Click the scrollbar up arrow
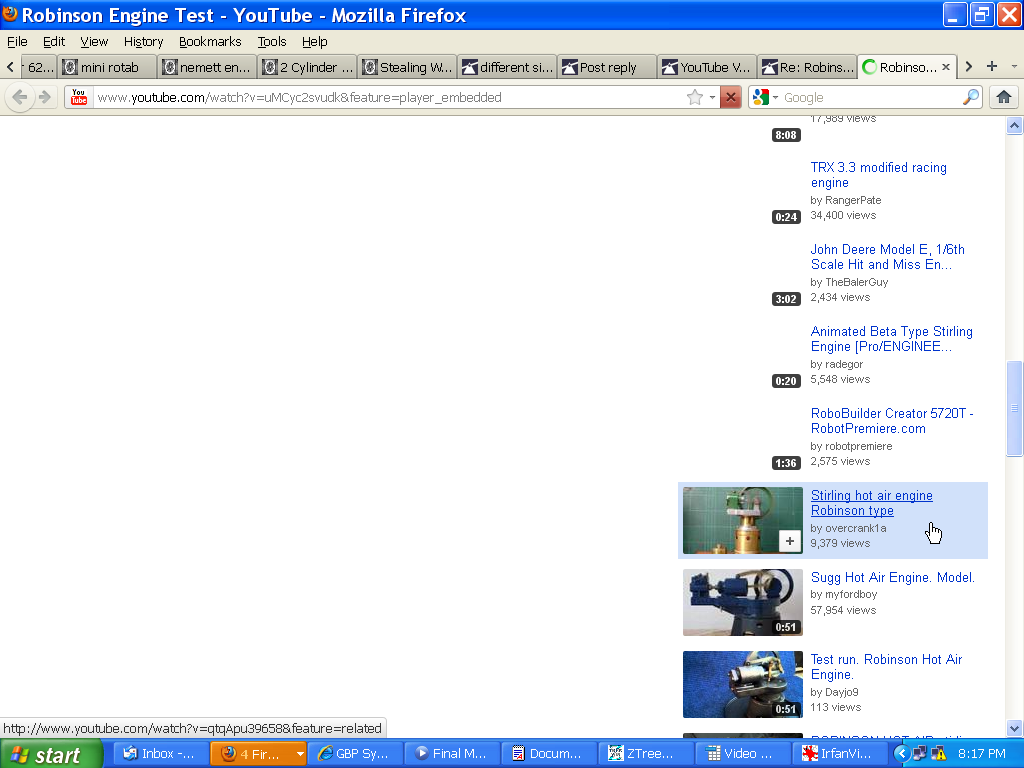This screenshot has height=768, width=1024. tap(1014, 125)
